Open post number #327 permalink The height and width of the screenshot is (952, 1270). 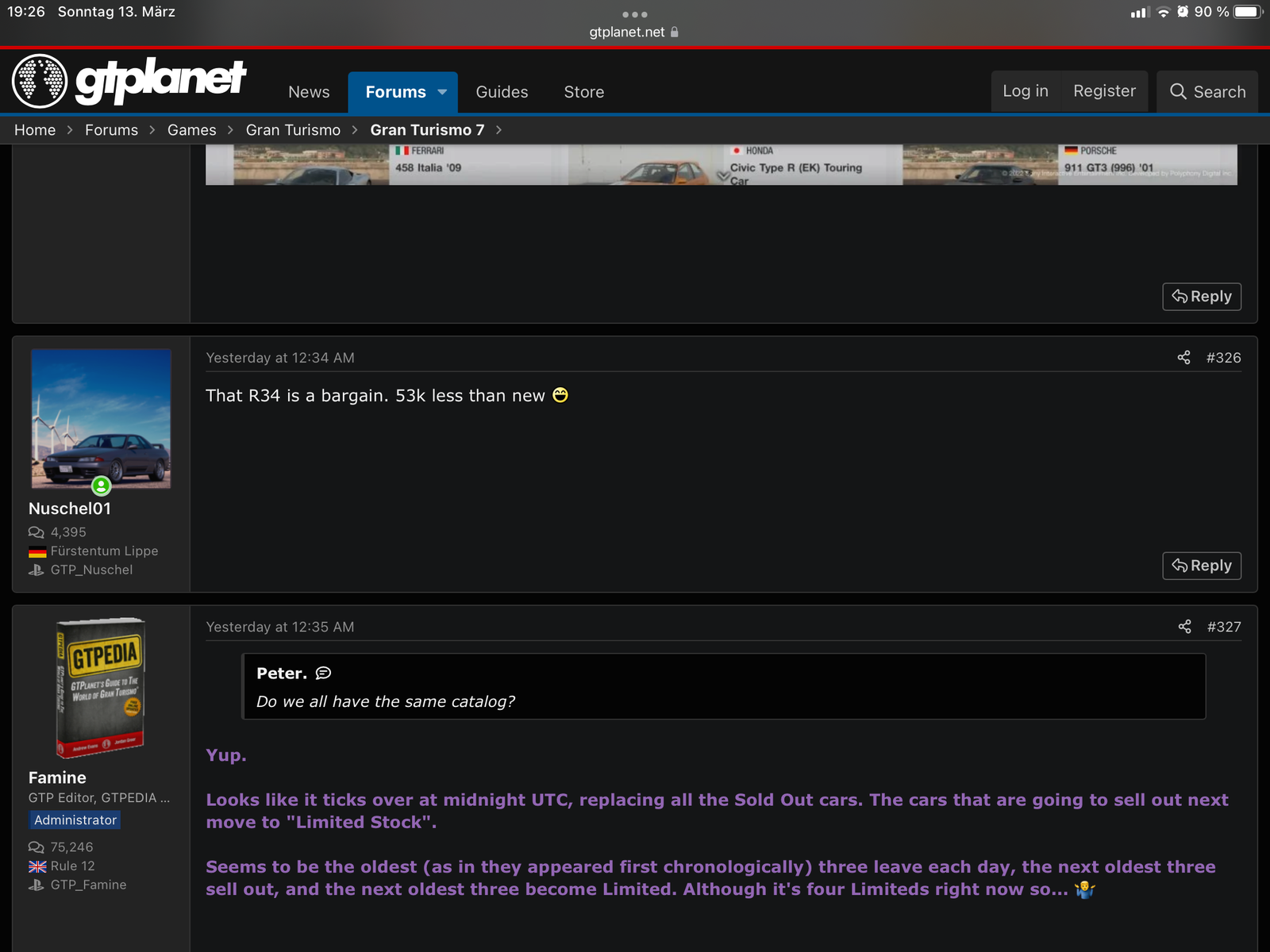1224,627
